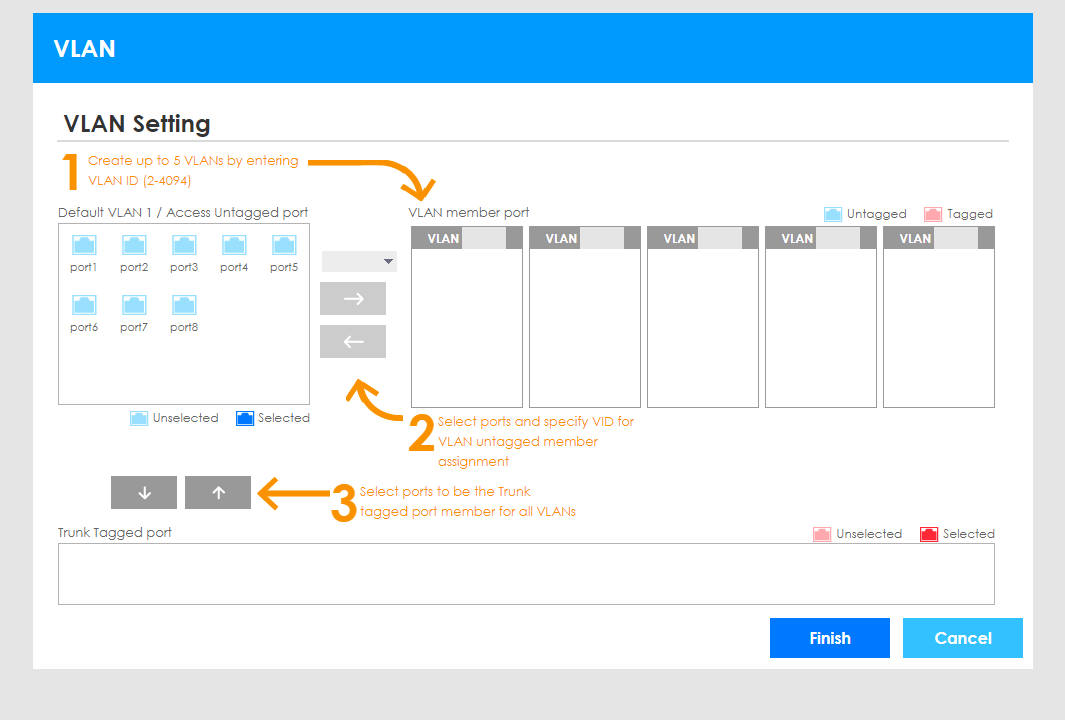Click the "Select ports and specify VID for" instruction text
Viewport: 1065px width, 720px height.
pyautogui.click(x=536, y=421)
